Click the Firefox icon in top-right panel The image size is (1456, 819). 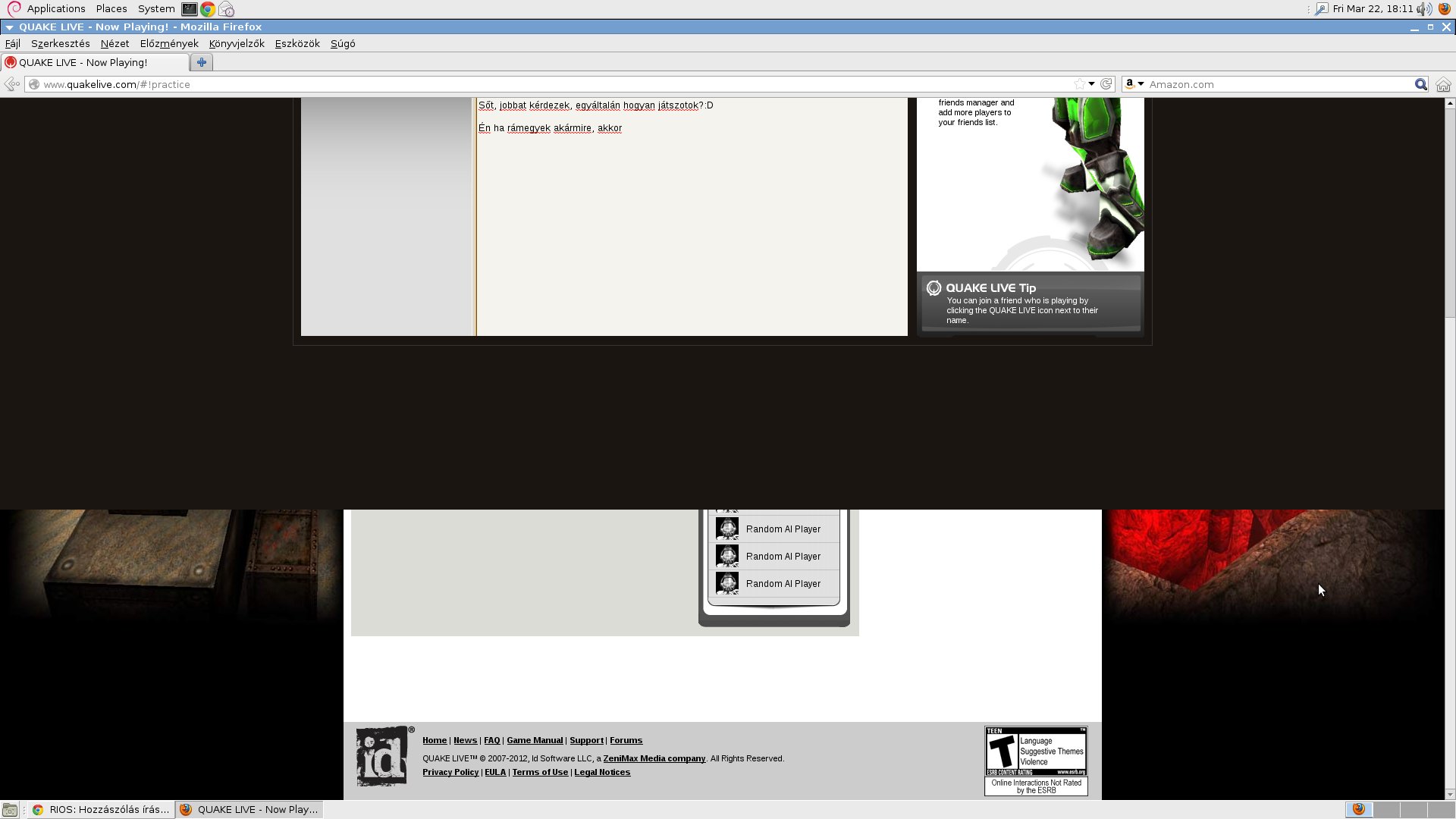tap(1445, 9)
